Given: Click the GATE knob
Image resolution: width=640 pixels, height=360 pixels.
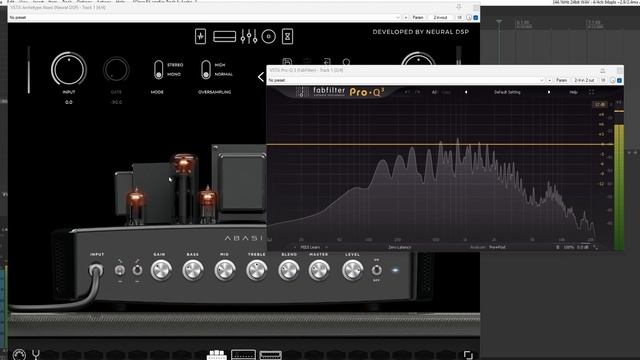Looking at the screenshot, I should tap(116, 70).
